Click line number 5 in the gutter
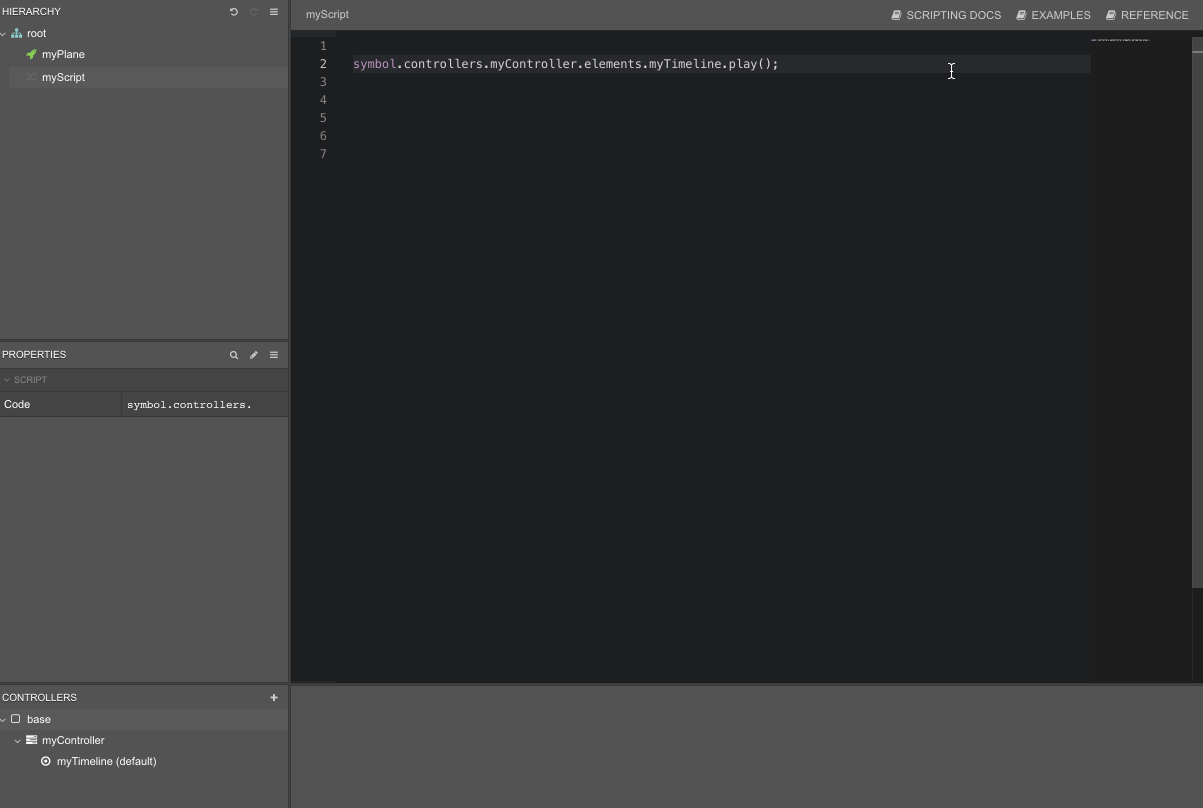The height and width of the screenshot is (808, 1203). [323, 118]
